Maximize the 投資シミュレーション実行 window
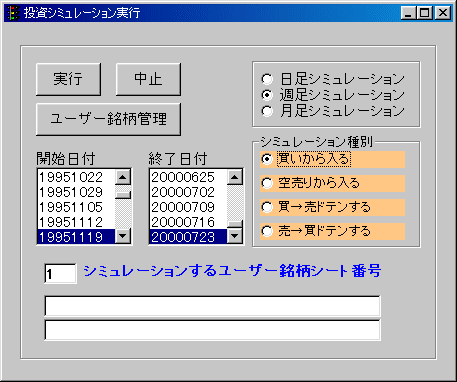The height and width of the screenshot is (382, 457). coord(424,13)
